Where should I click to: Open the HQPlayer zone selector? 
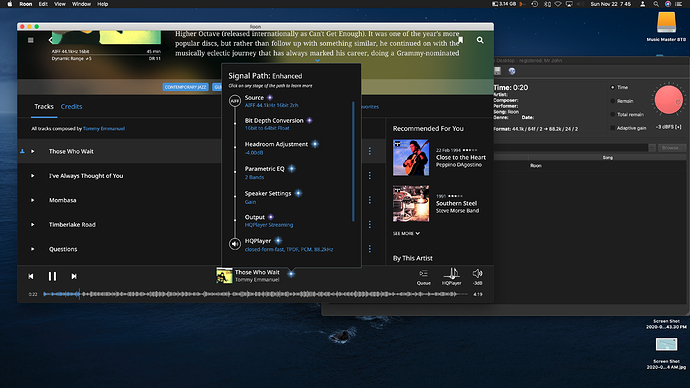pos(451,277)
